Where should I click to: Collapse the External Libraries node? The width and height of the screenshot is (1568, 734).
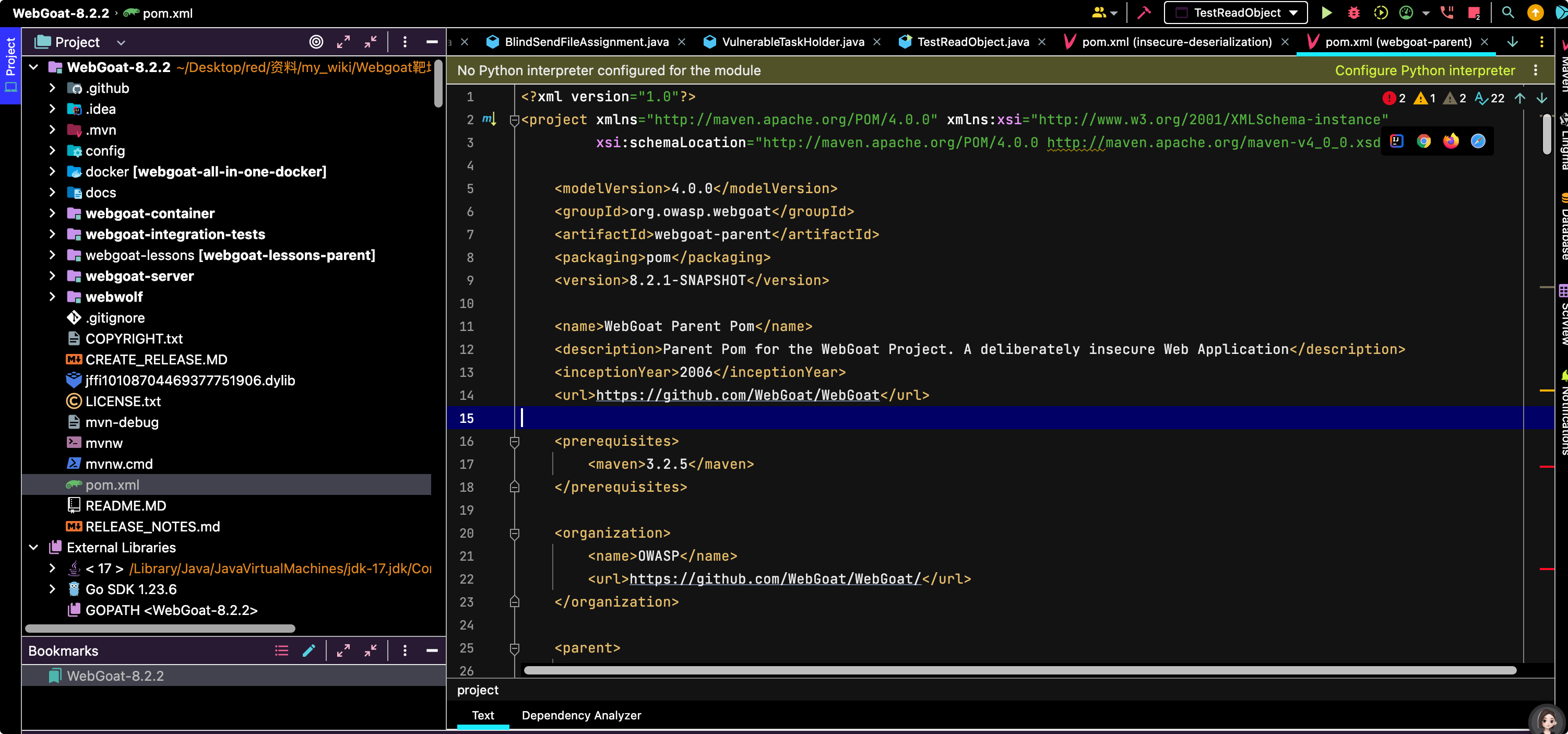(33, 547)
